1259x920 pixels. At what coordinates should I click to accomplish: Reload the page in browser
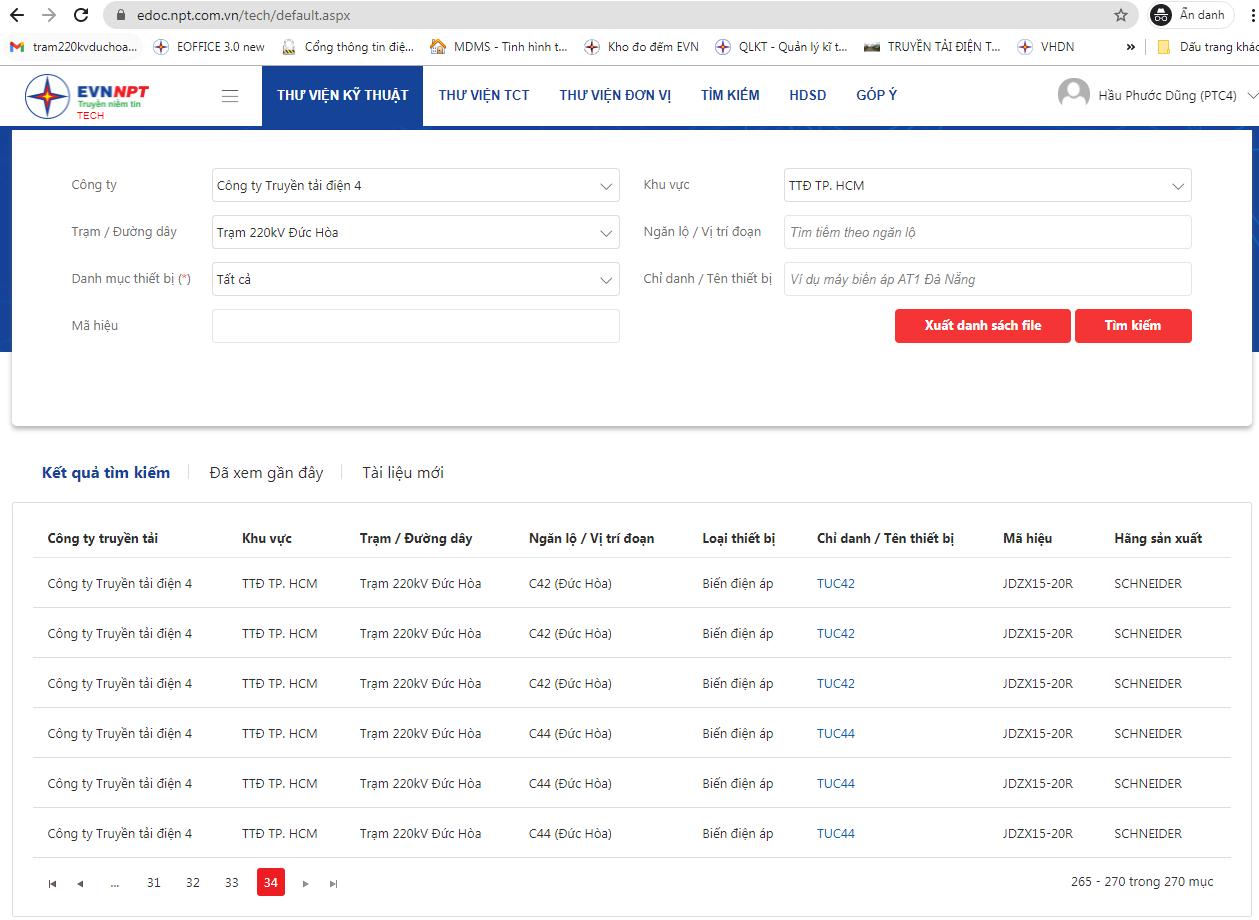(x=82, y=15)
